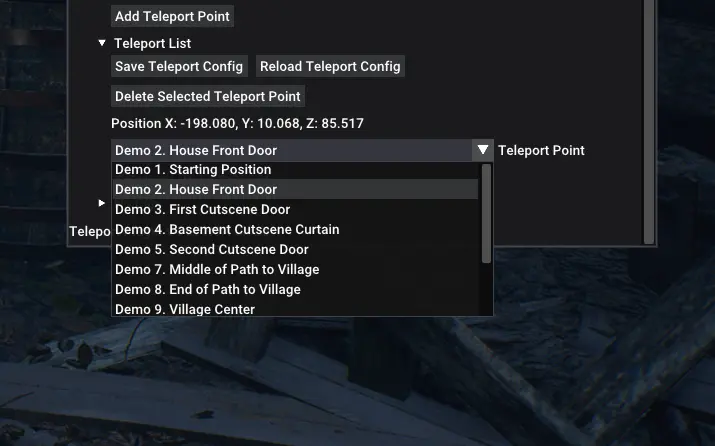Expand the collapsed section arrow below Teleport List
The width and height of the screenshot is (715, 446).
[x=102, y=203]
